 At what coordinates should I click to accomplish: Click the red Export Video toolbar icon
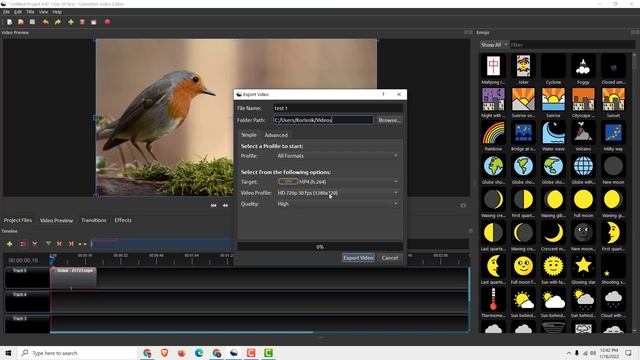[x=107, y=22]
